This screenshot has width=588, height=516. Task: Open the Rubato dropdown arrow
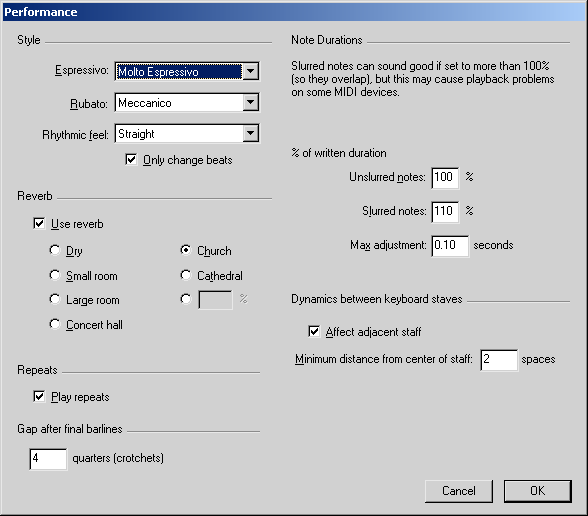[x=250, y=102]
